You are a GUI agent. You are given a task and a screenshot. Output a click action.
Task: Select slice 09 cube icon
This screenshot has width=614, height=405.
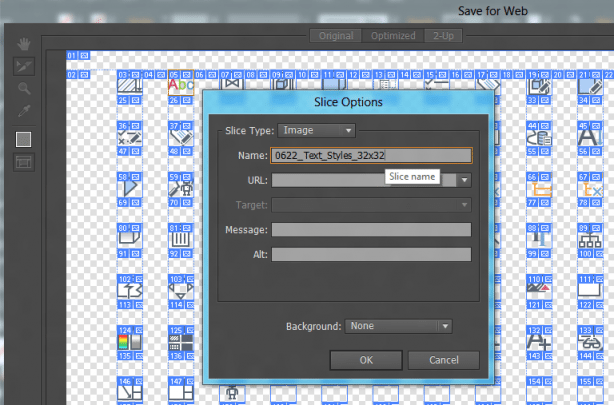tap(283, 84)
